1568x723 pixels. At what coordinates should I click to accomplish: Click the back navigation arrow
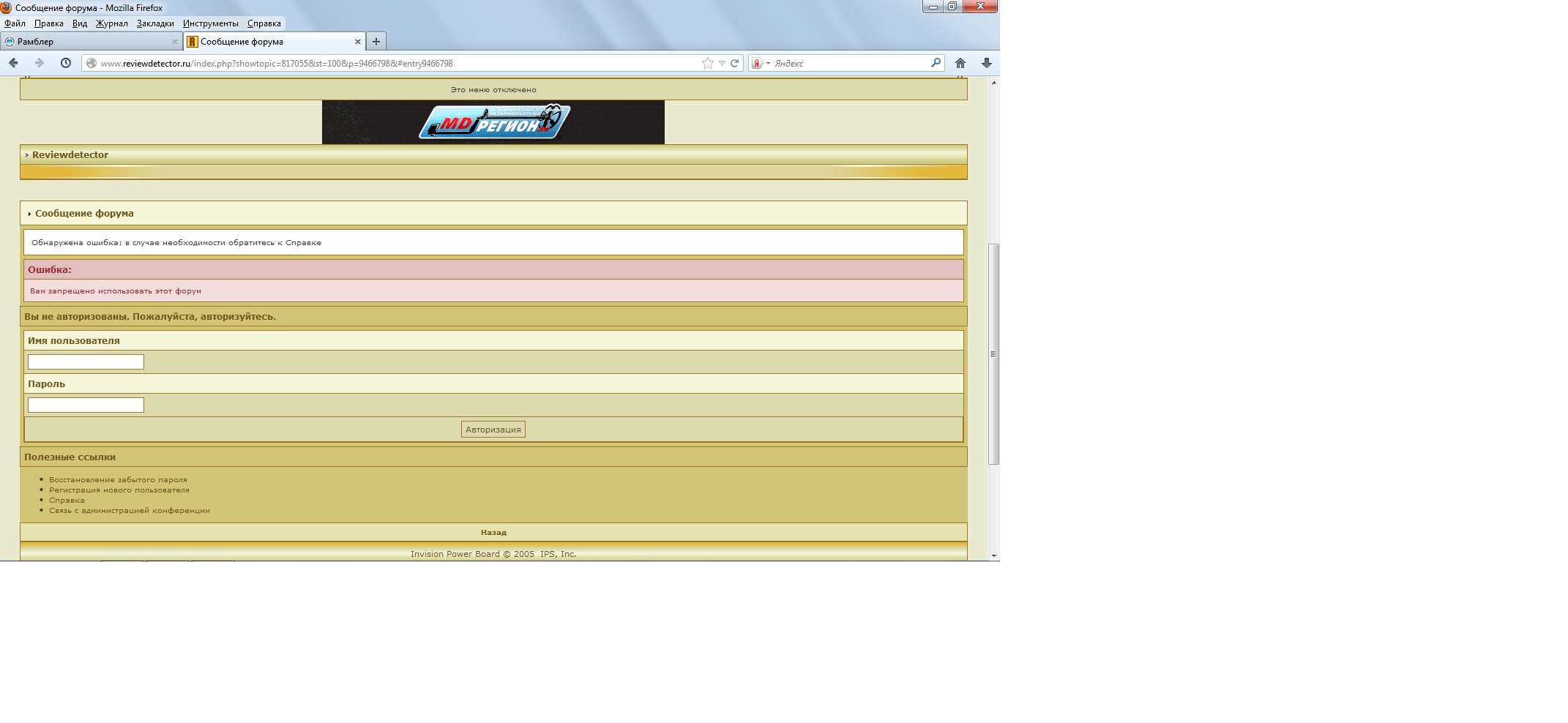(13, 63)
